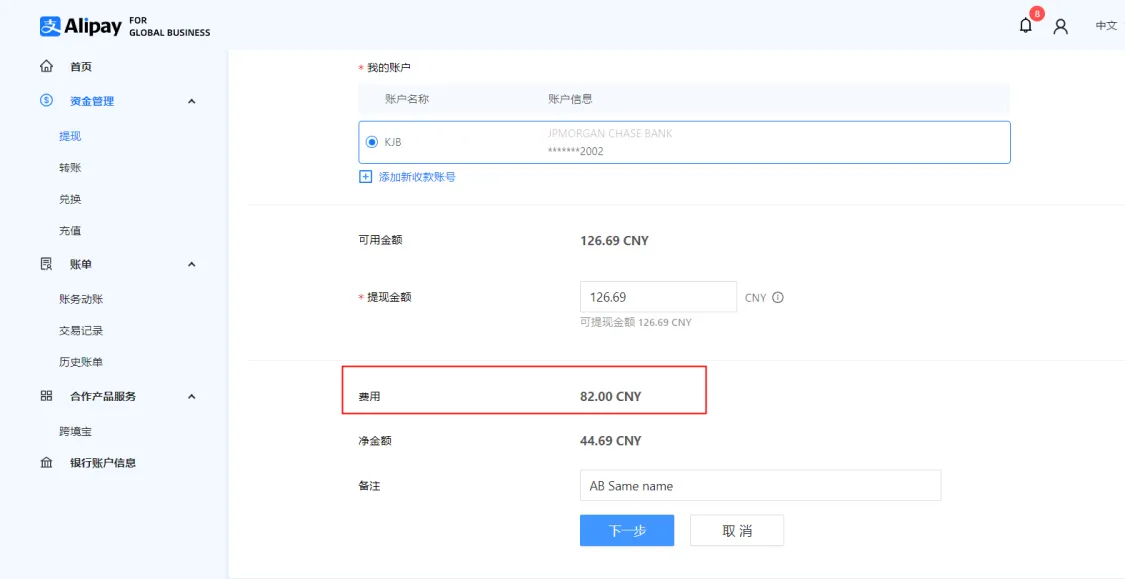Viewport: 1125px width, 579px height.
Task: Open the 历史账单 history page
Action: 84,361
